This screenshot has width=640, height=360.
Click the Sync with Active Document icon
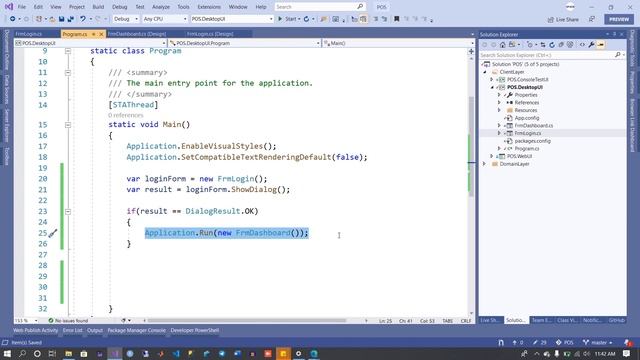click(542, 45)
